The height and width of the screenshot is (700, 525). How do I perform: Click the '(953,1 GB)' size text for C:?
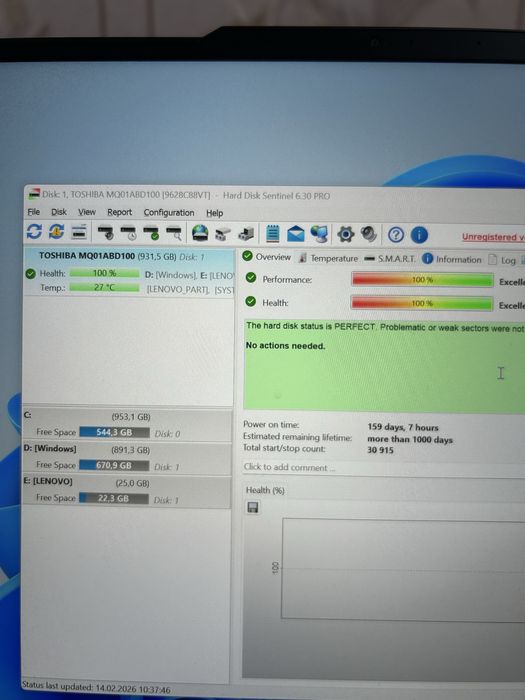pyautogui.click(x=131, y=417)
